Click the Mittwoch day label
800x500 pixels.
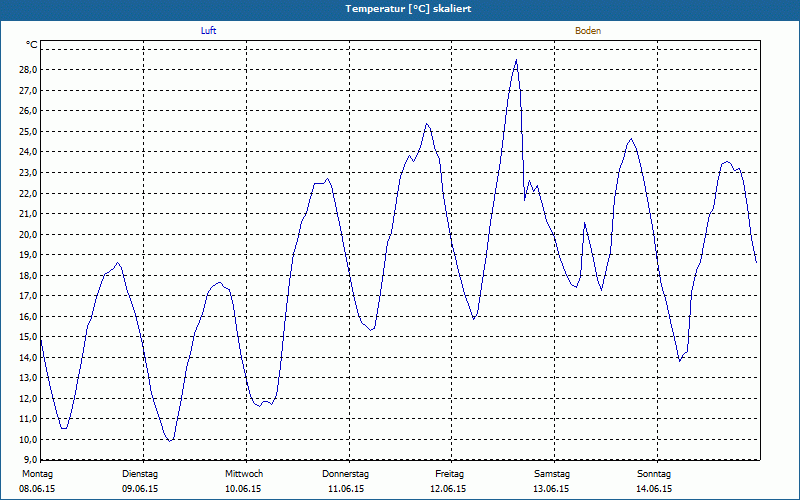[x=244, y=473]
